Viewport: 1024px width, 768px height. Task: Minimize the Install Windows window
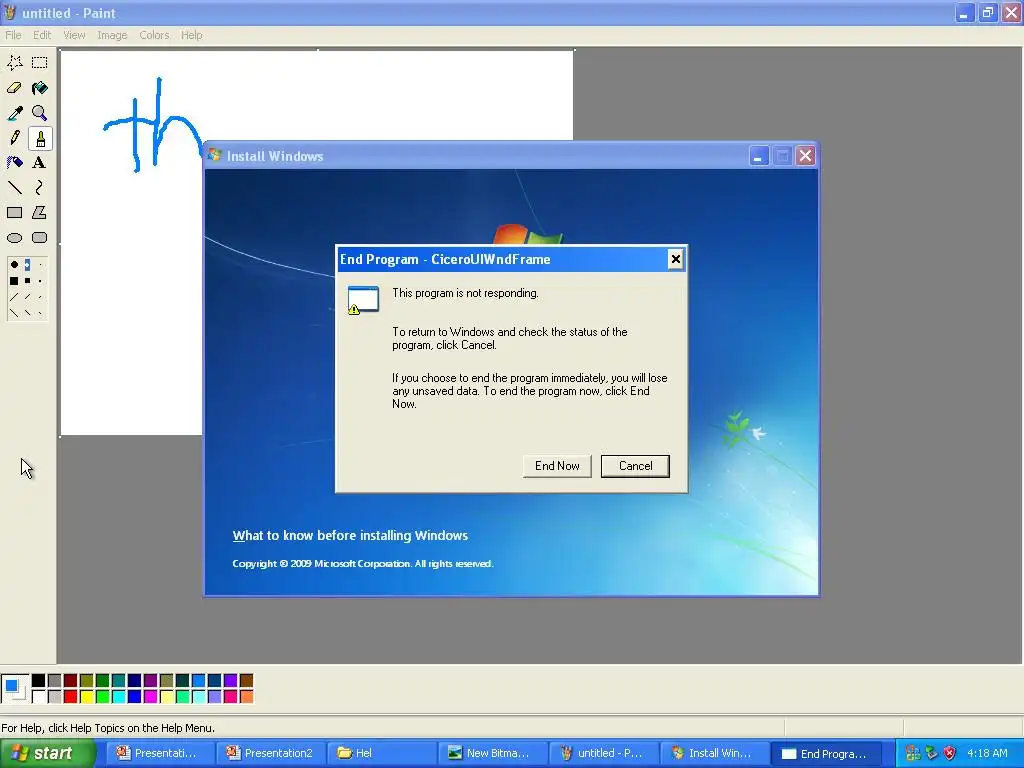758,156
